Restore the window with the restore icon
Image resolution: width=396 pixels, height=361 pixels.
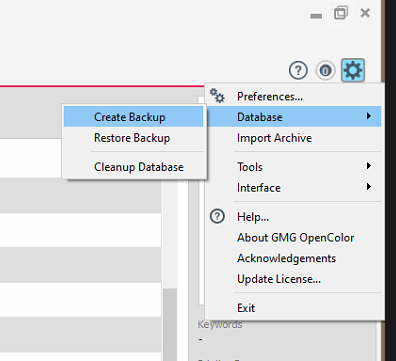tap(341, 13)
